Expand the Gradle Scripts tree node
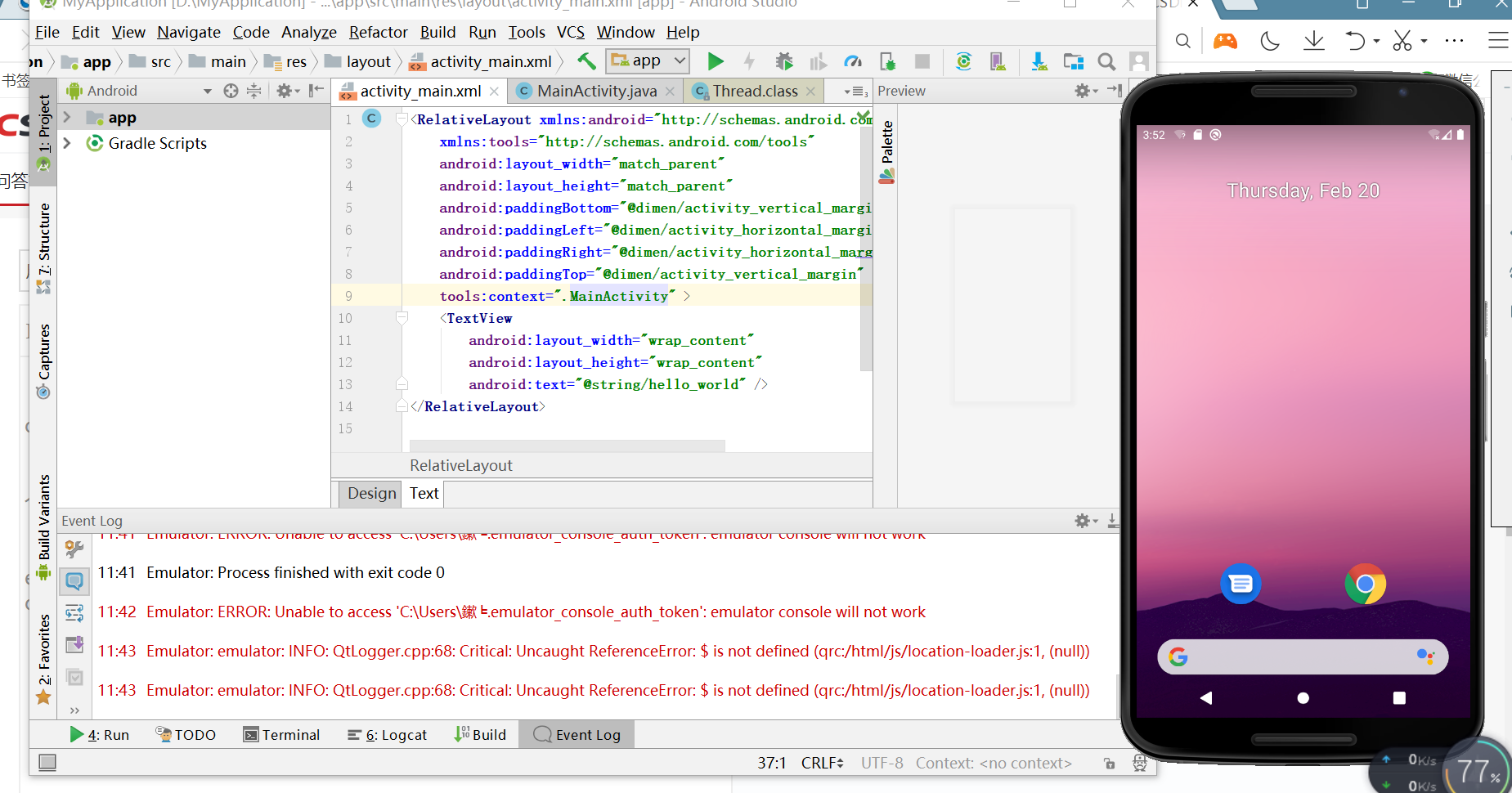1512x793 pixels. [67, 143]
